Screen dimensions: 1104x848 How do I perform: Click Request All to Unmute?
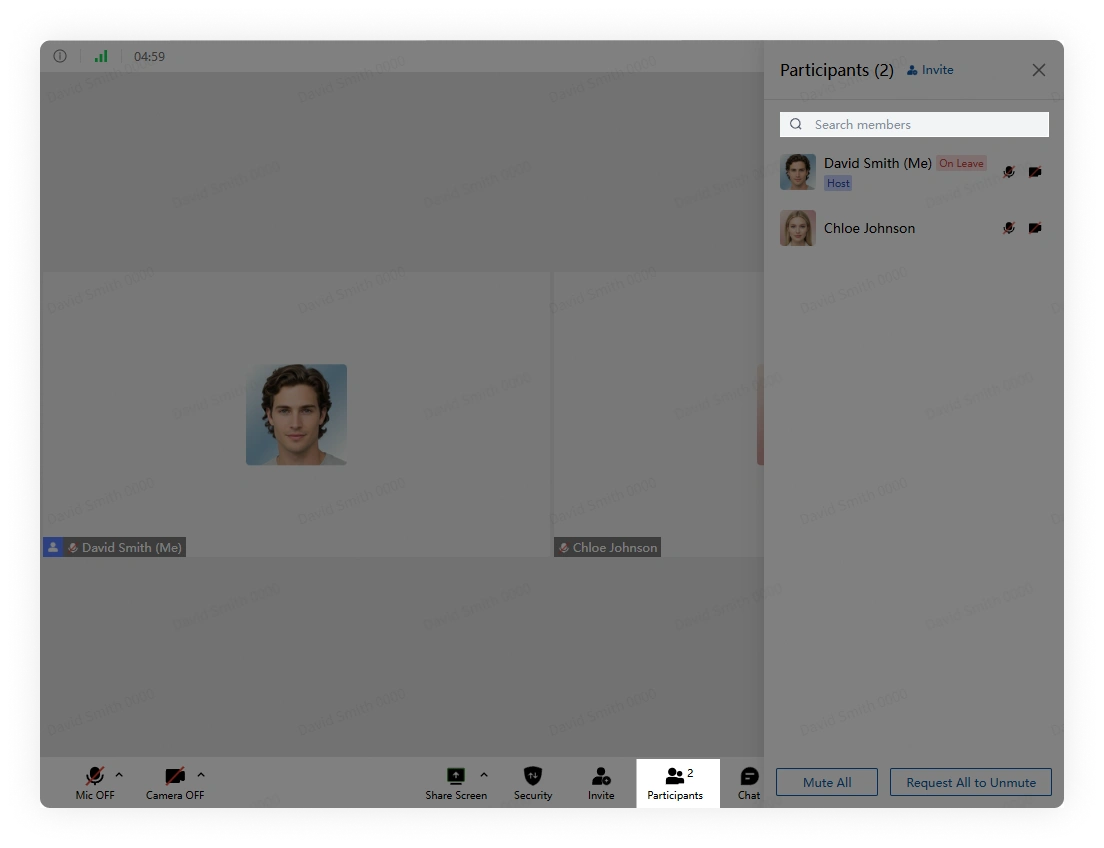pos(971,782)
